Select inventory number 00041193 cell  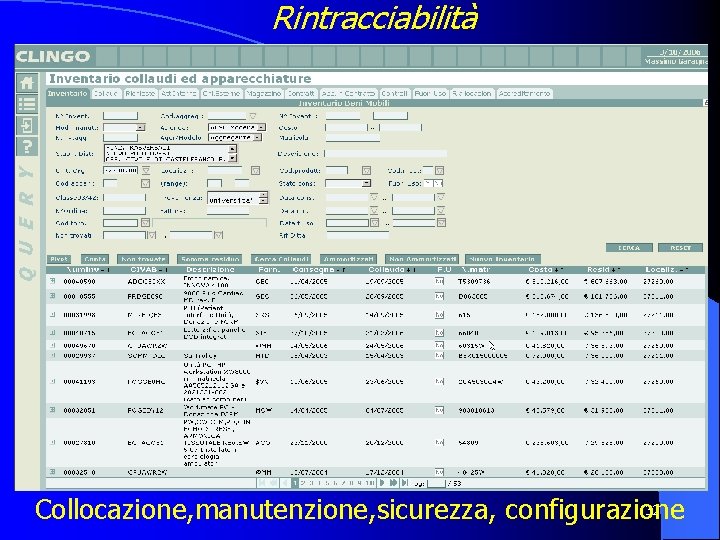(x=79, y=382)
